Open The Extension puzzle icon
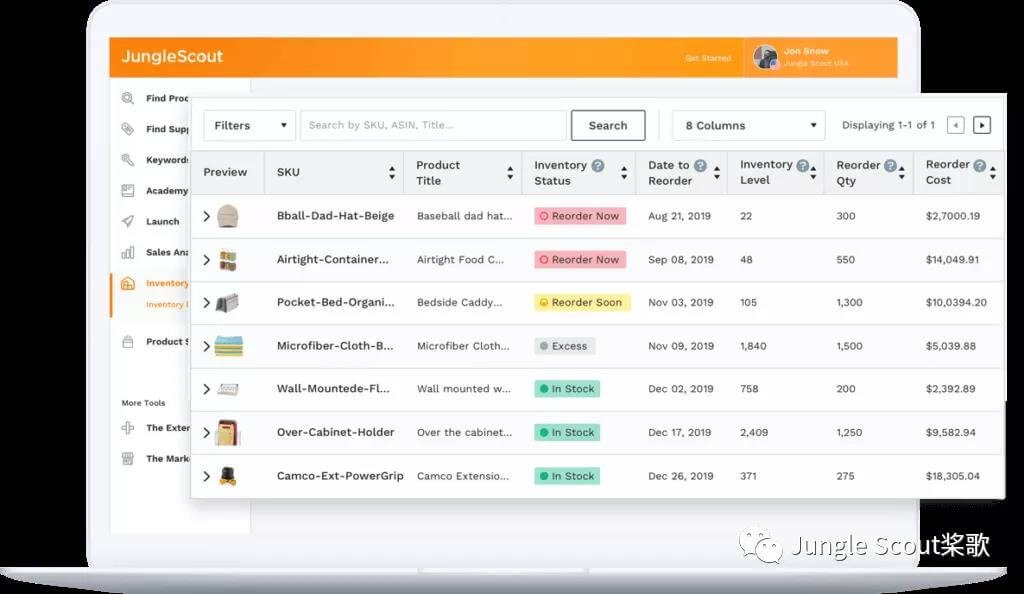Viewport: 1024px width, 594px height. tap(128, 428)
